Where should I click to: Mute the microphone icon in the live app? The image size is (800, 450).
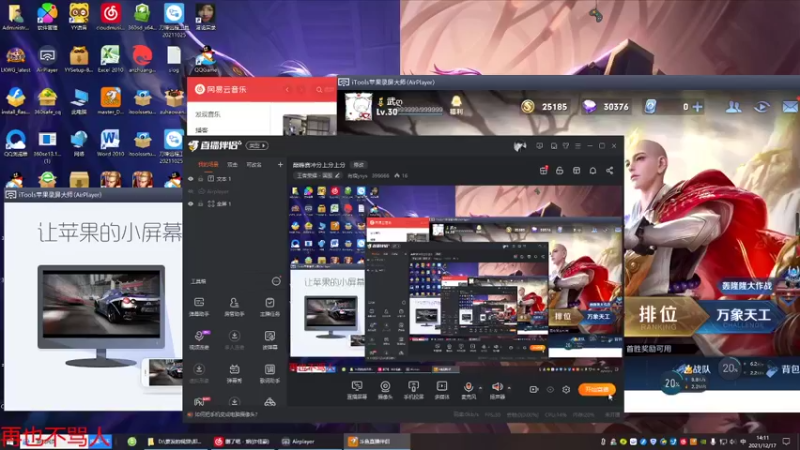[x=468, y=388]
